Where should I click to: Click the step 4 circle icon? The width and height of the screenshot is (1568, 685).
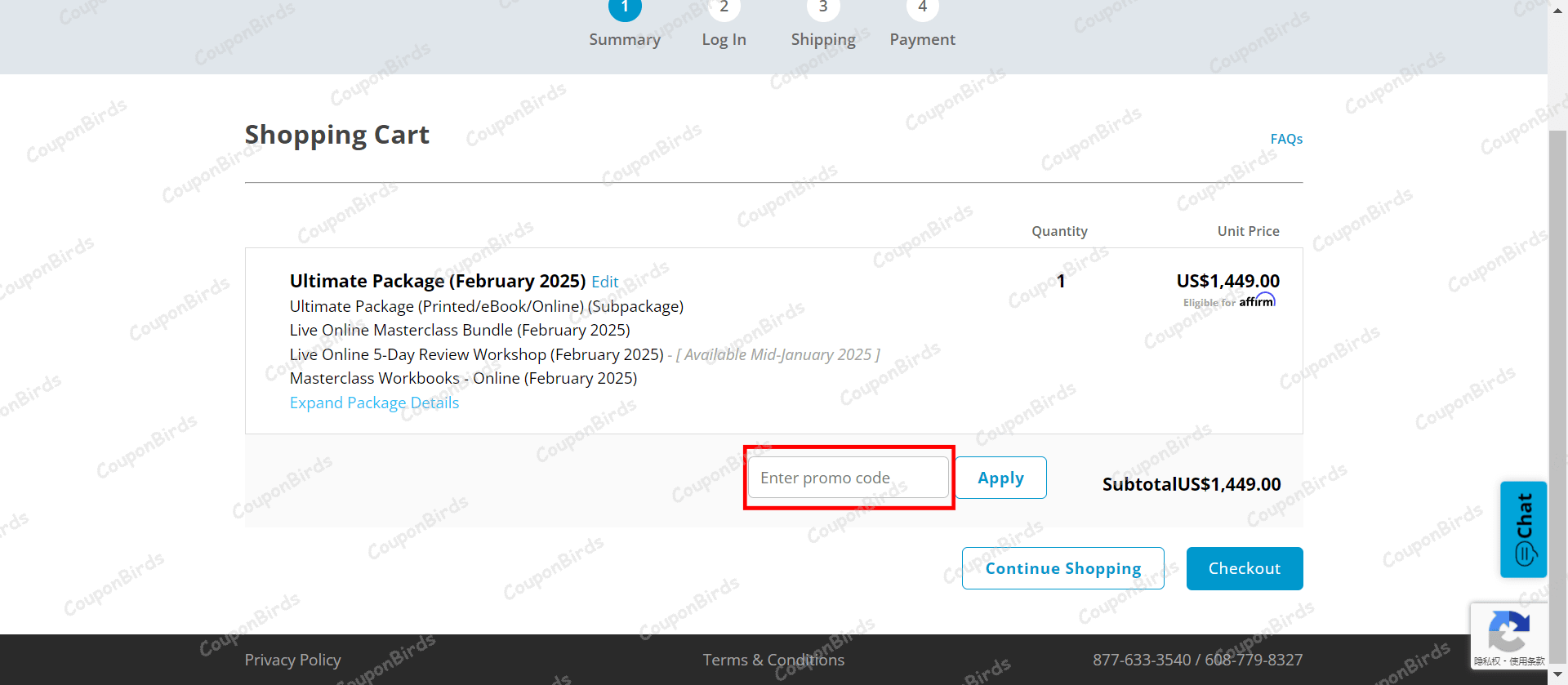922,7
